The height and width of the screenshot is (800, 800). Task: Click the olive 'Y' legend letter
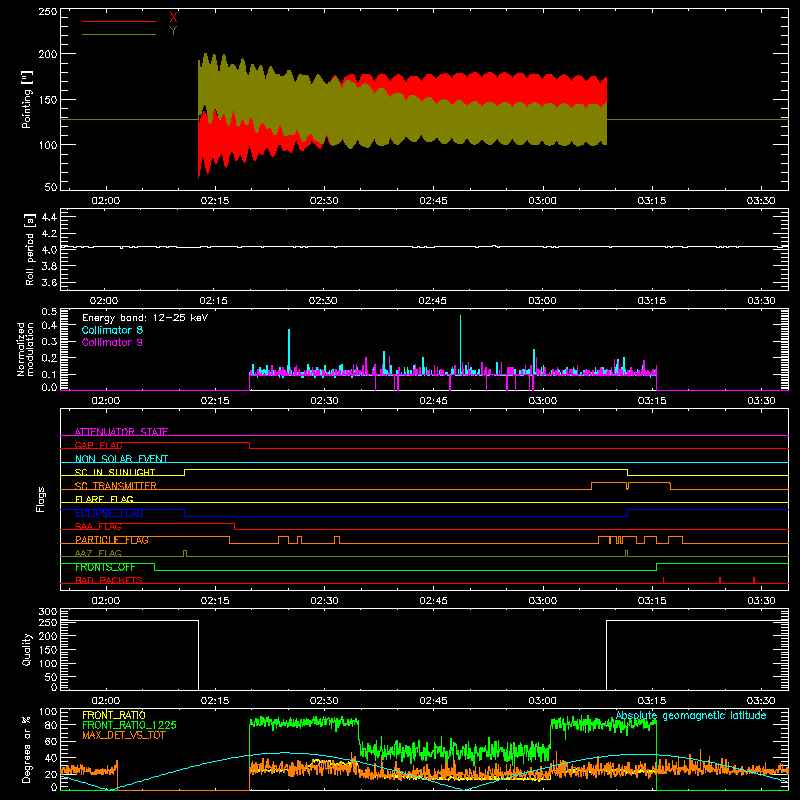coord(173,31)
